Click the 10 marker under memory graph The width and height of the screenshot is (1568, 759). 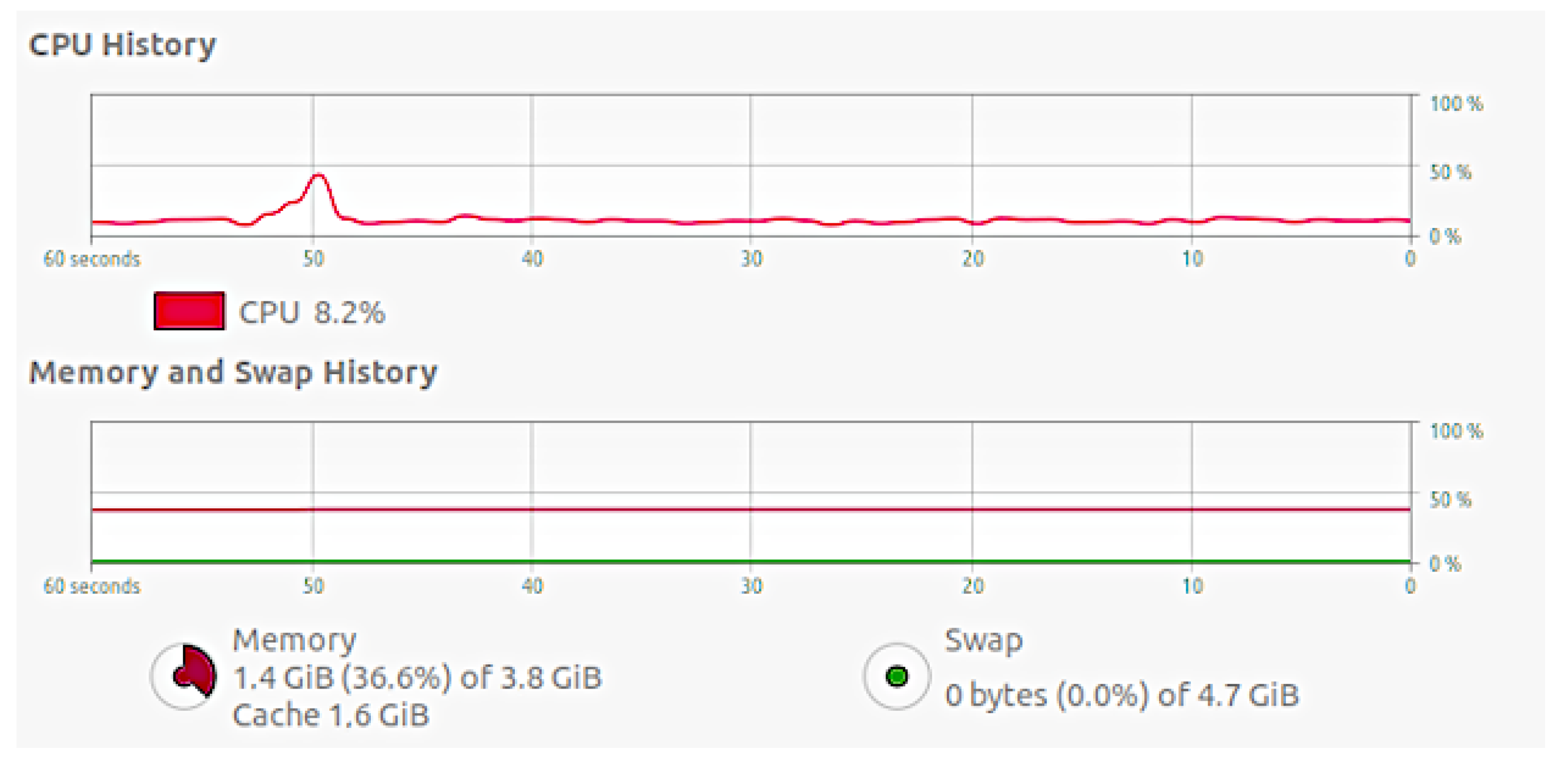pyautogui.click(x=1192, y=586)
